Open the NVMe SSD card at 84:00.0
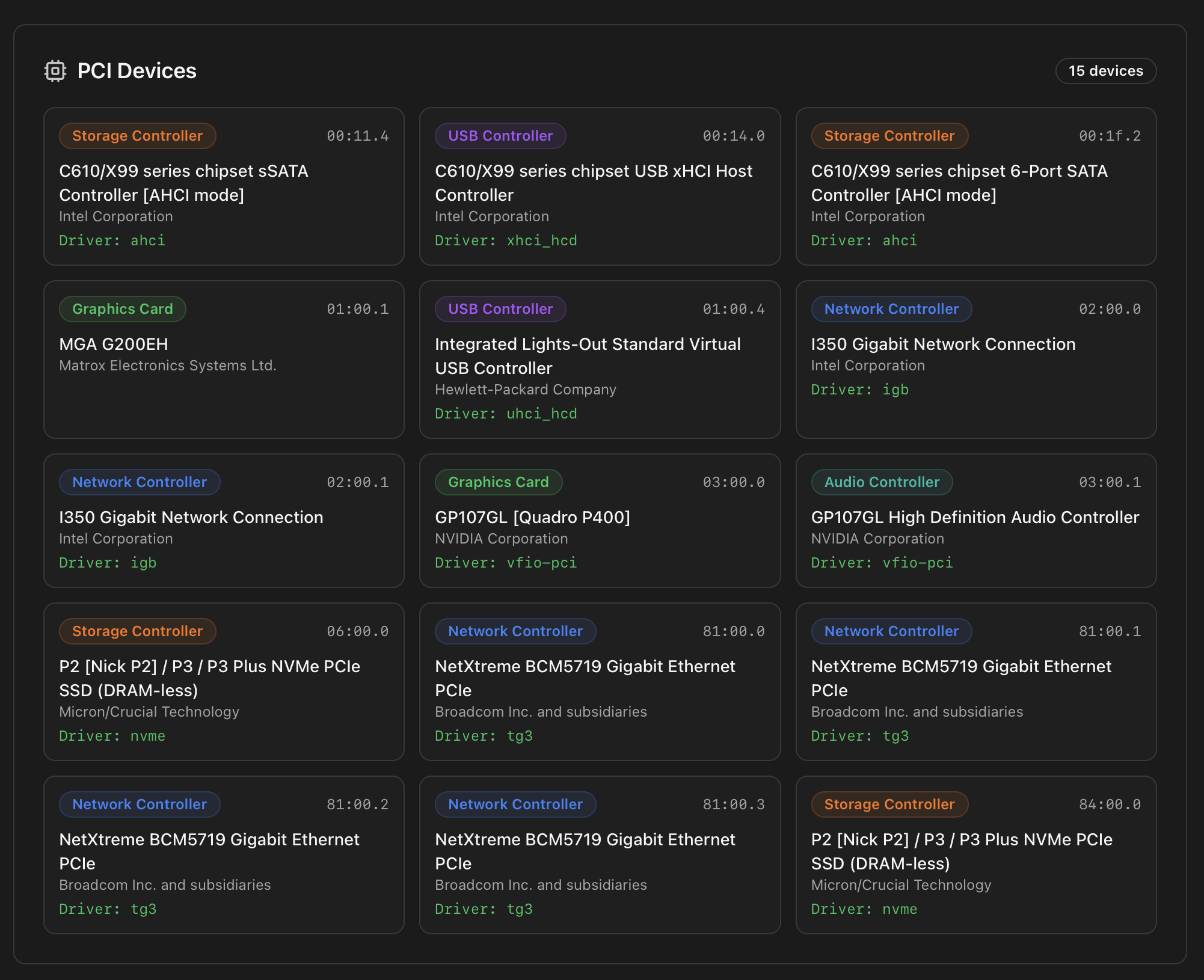 point(975,855)
